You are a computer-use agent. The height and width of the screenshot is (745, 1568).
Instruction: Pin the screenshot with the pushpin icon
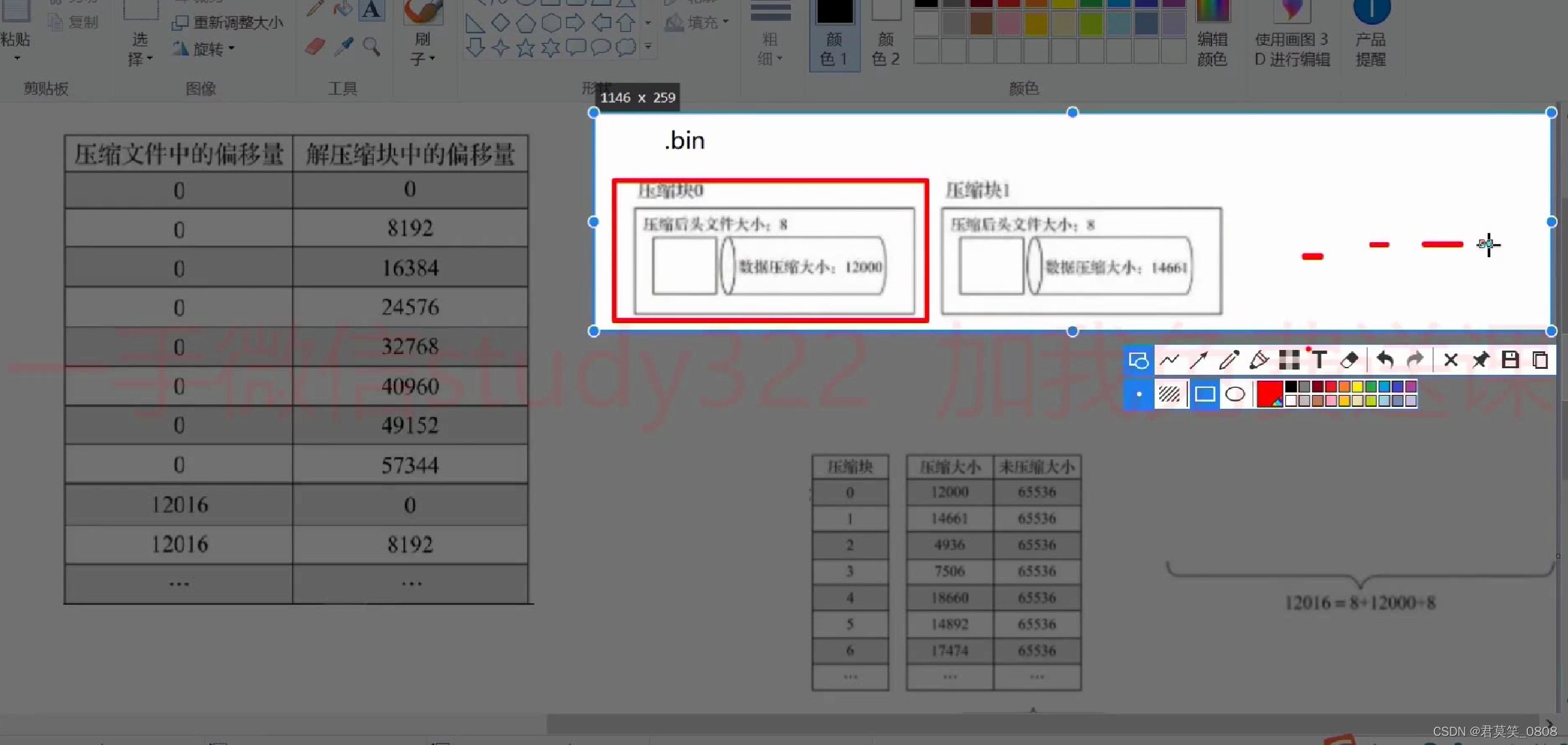pos(1480,360)
